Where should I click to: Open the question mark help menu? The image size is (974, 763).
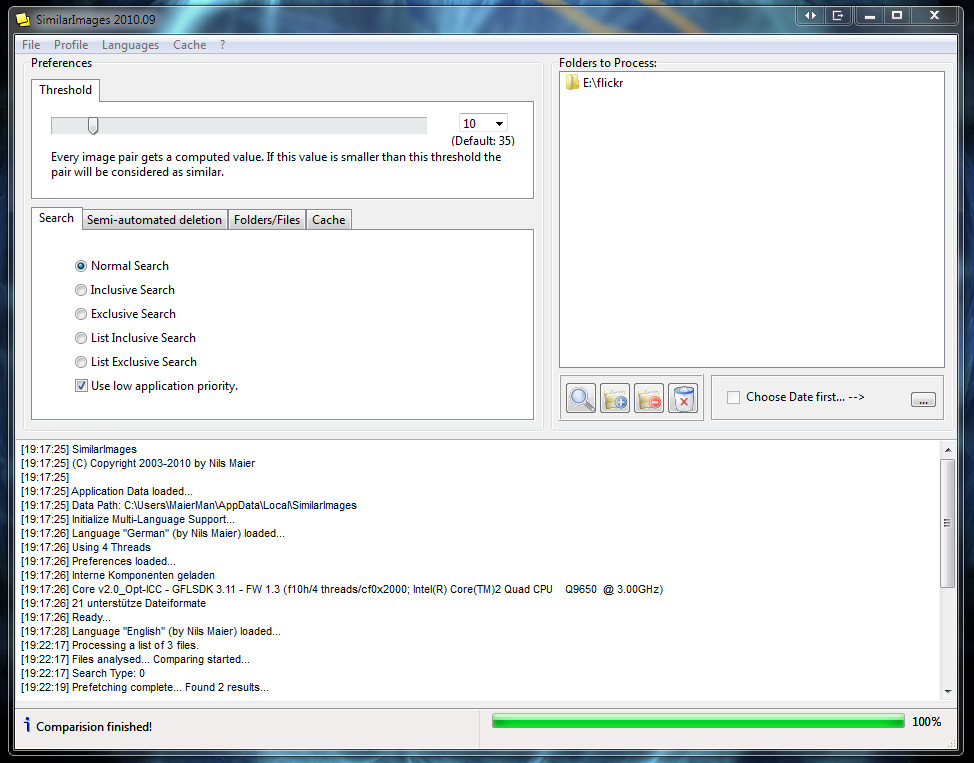coord(222,45)
